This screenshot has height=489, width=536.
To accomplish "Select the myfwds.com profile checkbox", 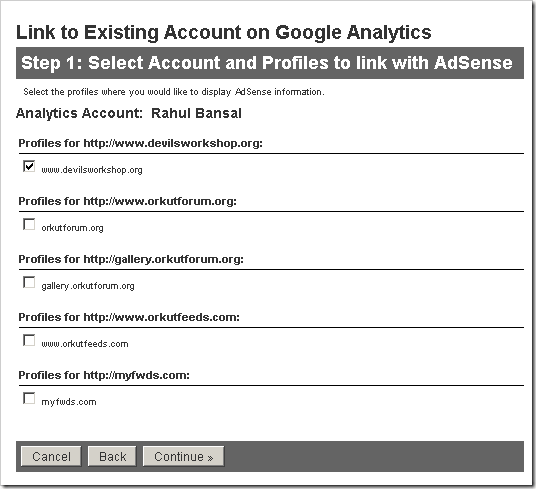I will coord(29,398).
